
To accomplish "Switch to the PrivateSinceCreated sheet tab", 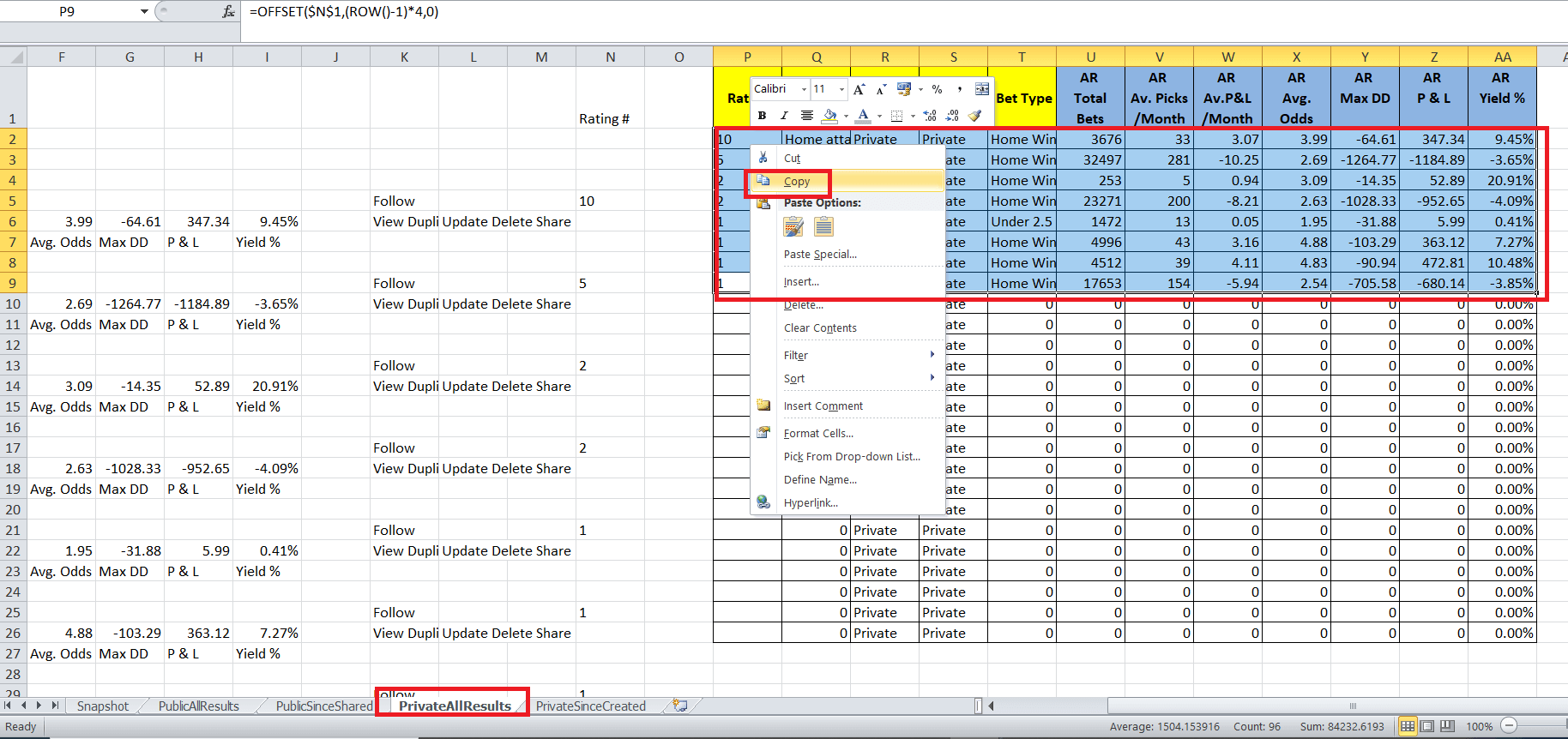I will tap(591, 706).
